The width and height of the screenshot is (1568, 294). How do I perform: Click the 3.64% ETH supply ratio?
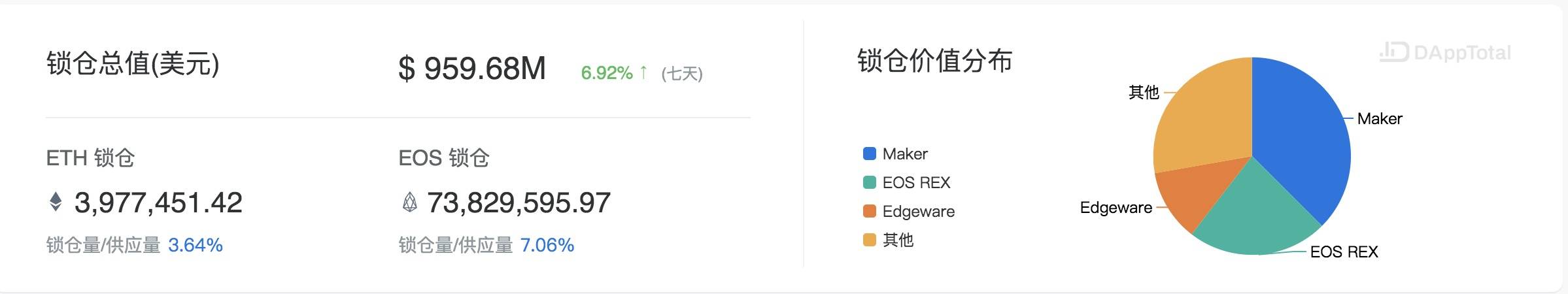196,245
